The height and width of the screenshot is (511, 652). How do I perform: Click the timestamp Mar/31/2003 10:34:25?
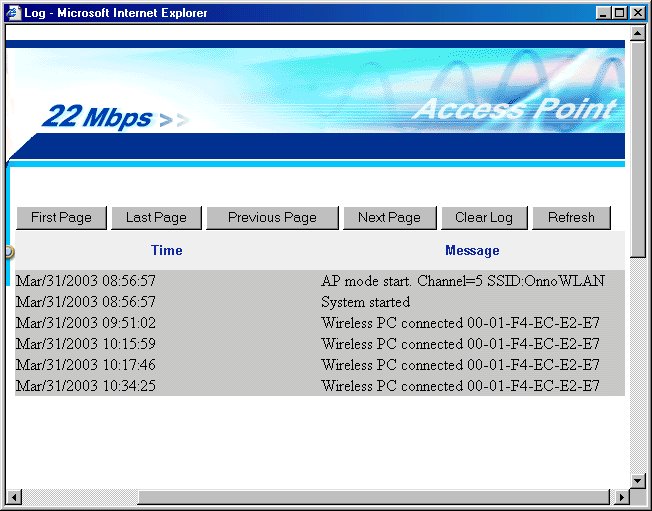[86, 386]
